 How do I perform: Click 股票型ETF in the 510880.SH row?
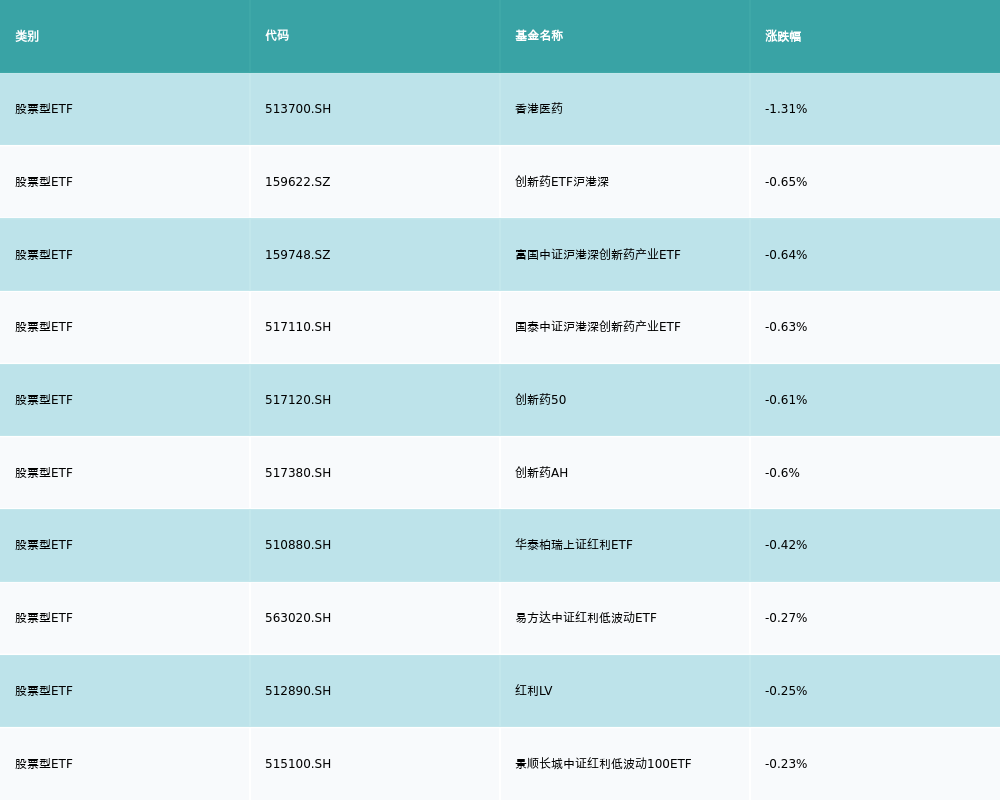[44, 545]
